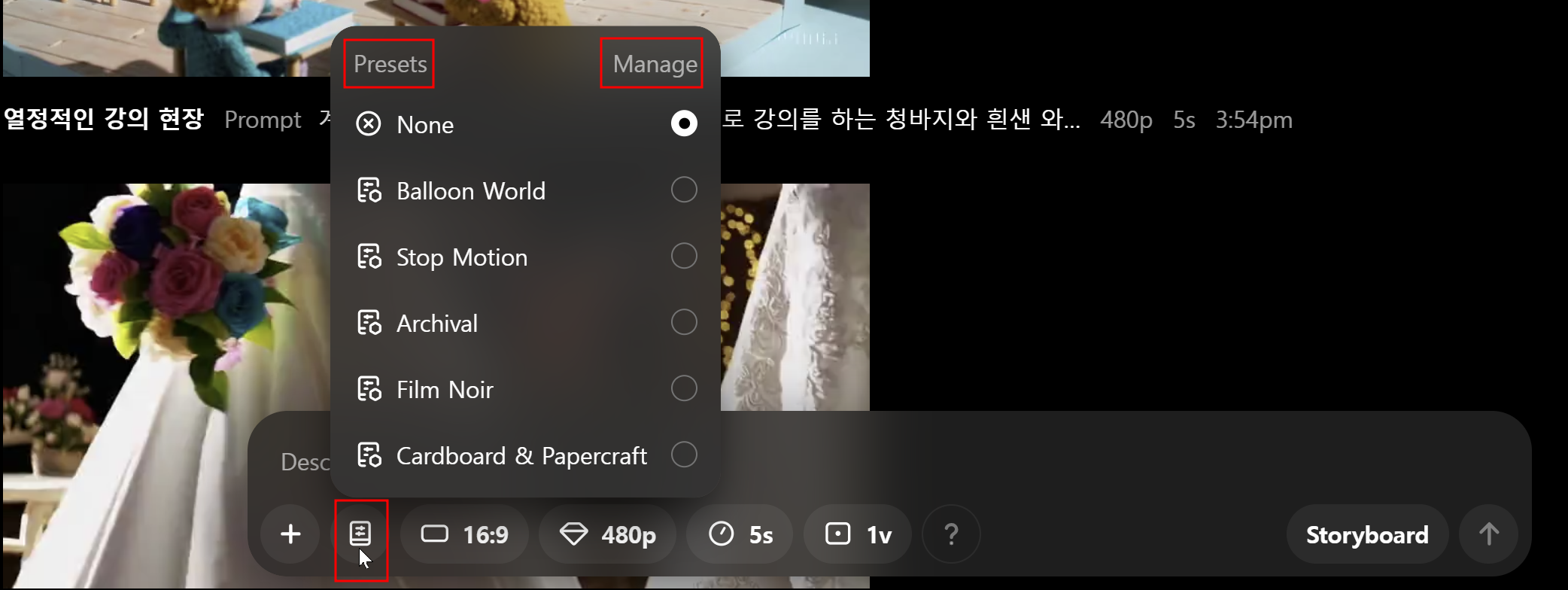Click the Archival preset icon

pyautogui.click(x=369, y=323)
